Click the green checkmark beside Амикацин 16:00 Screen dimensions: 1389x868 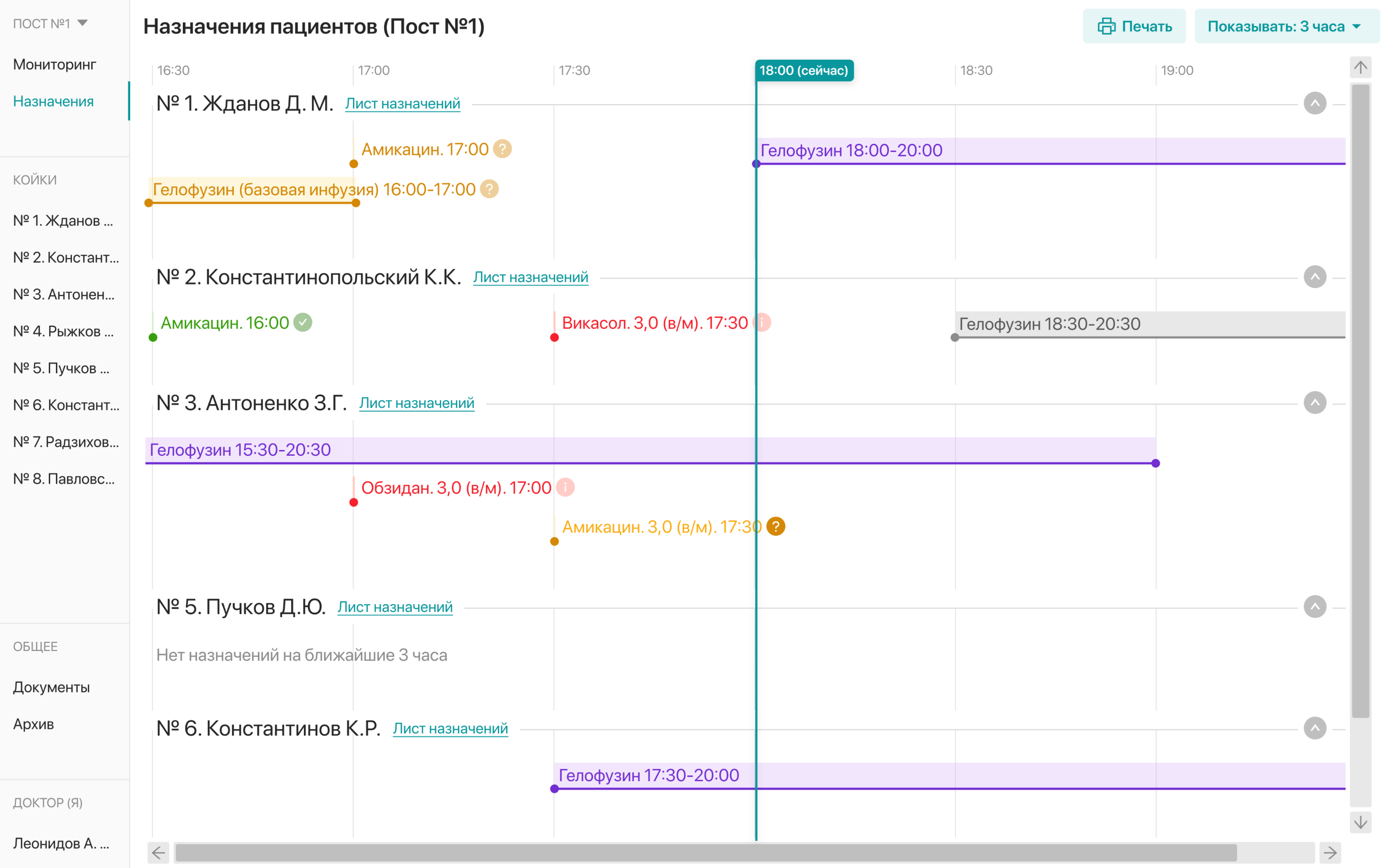pyautogui.click(x=302, y=323)
